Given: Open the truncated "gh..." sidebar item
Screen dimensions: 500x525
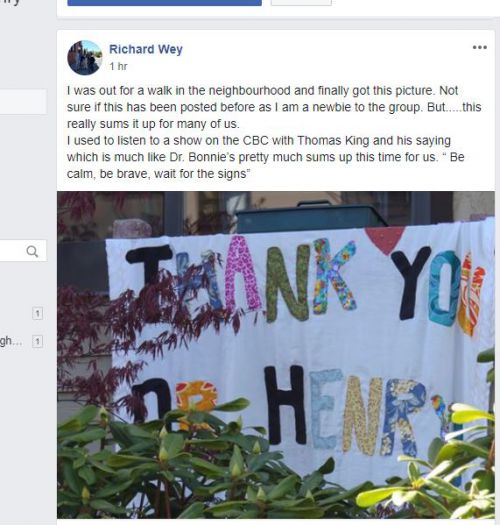Looking at the screenshot, I should (x=11, y=341).
